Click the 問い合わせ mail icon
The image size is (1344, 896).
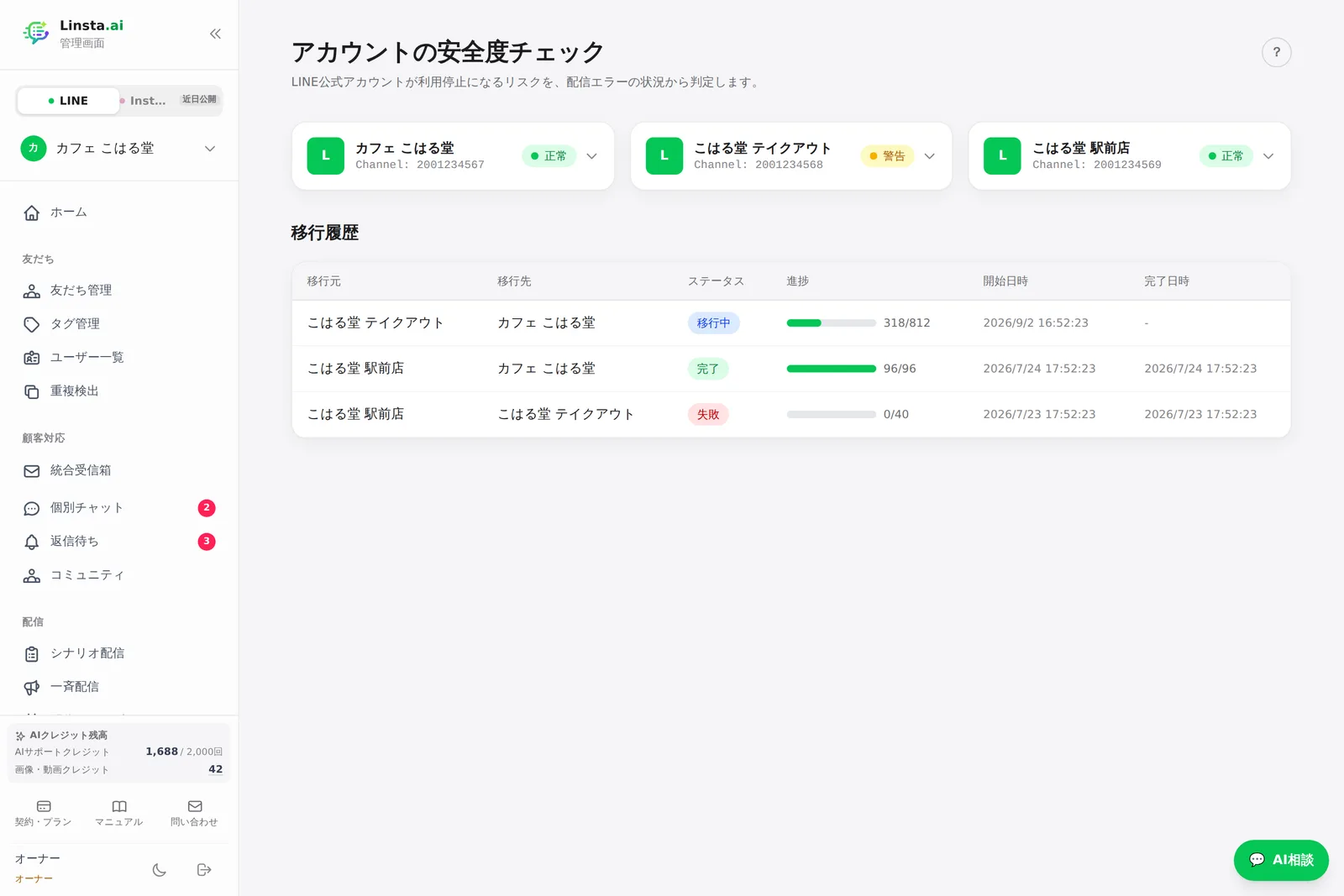click(195, 806)
